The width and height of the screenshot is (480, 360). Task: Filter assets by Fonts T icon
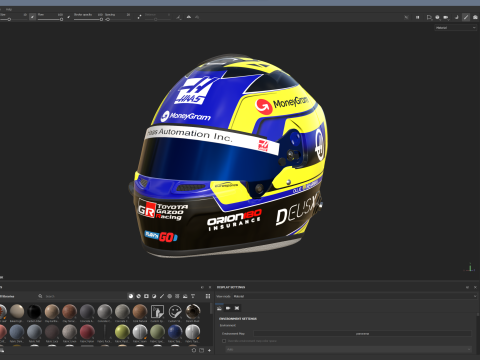[193, 296]
